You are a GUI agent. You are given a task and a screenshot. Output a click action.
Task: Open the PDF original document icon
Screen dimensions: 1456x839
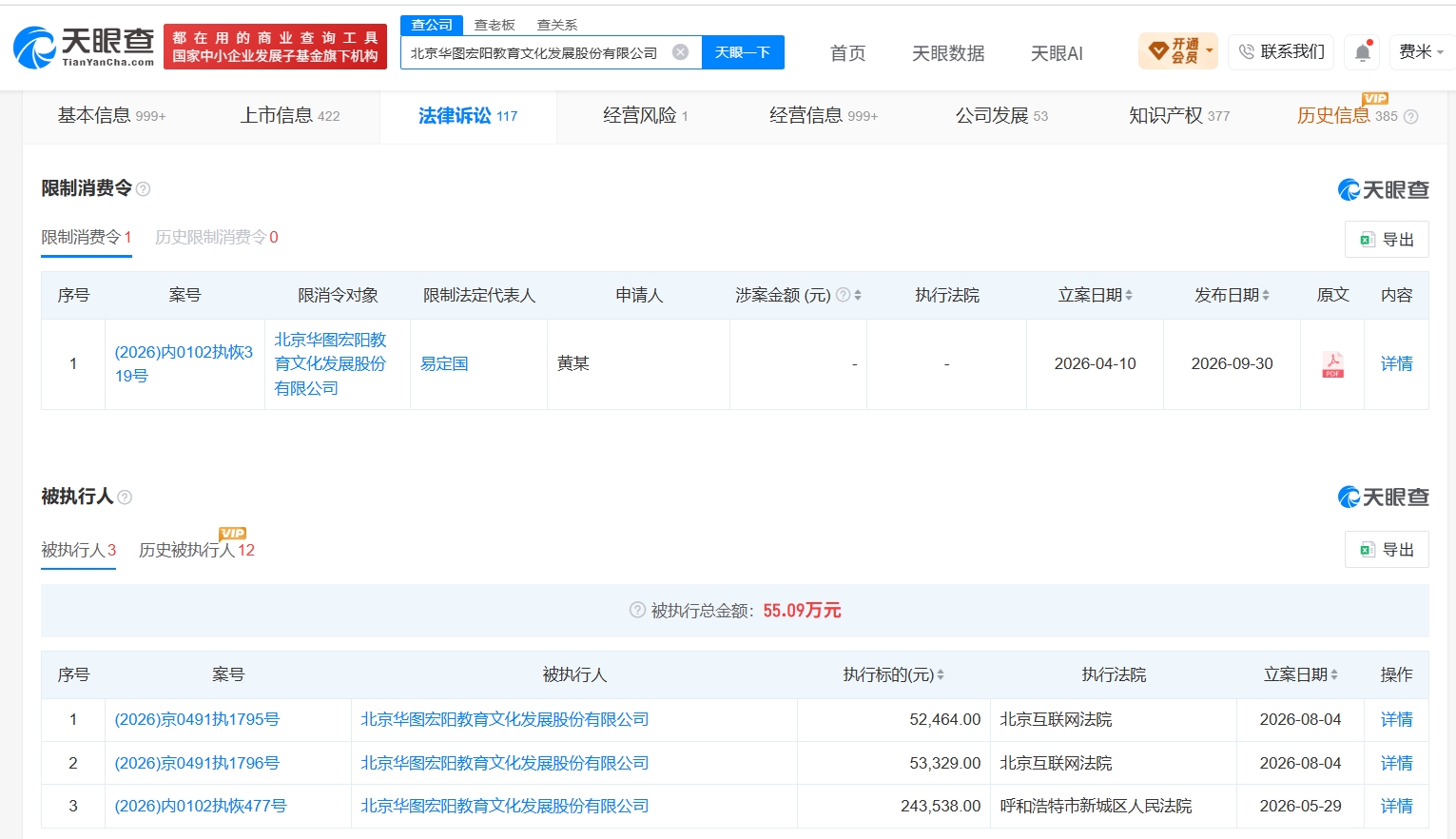pyautogui.click(x=1332, y=364)
